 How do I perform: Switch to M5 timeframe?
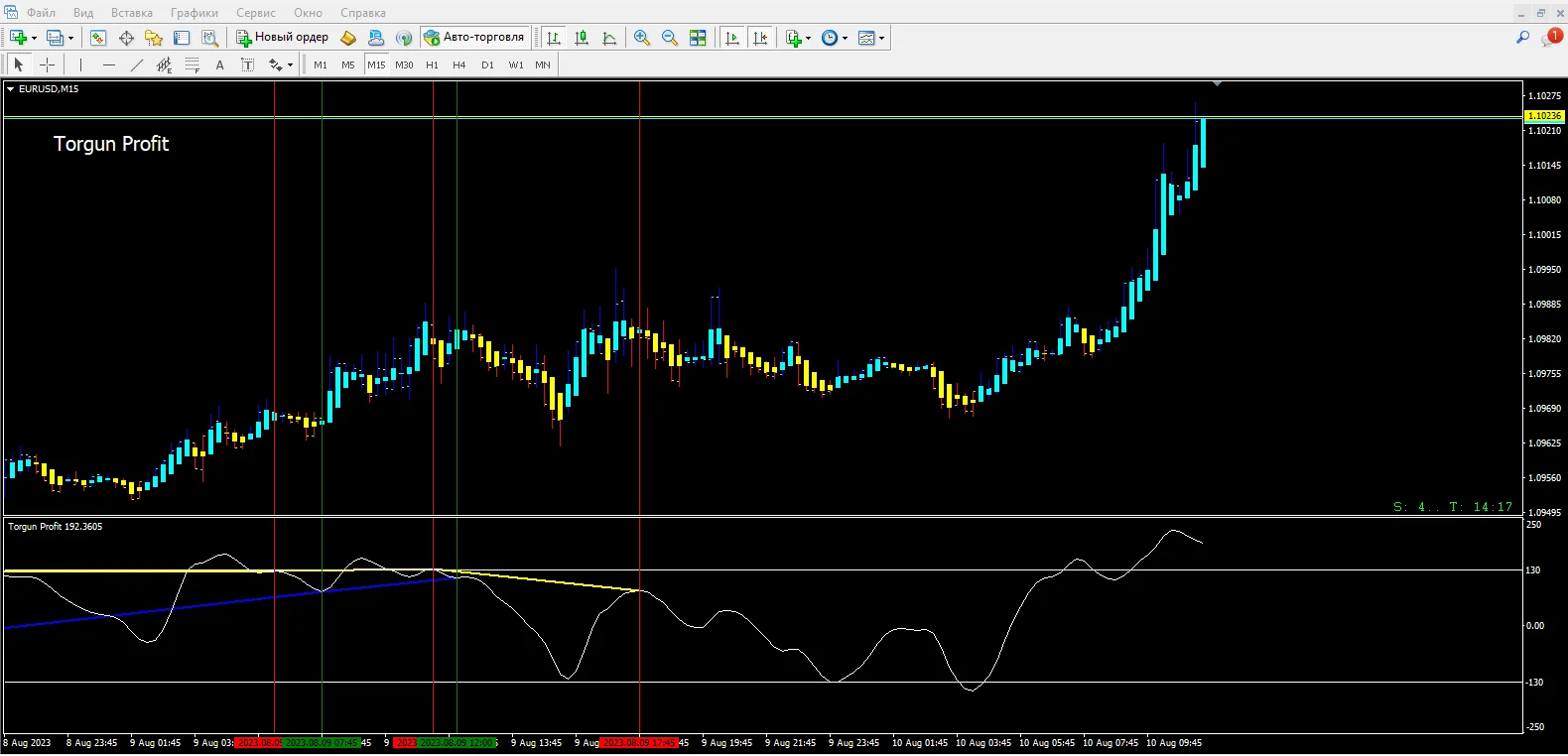(x=348, y=64)
